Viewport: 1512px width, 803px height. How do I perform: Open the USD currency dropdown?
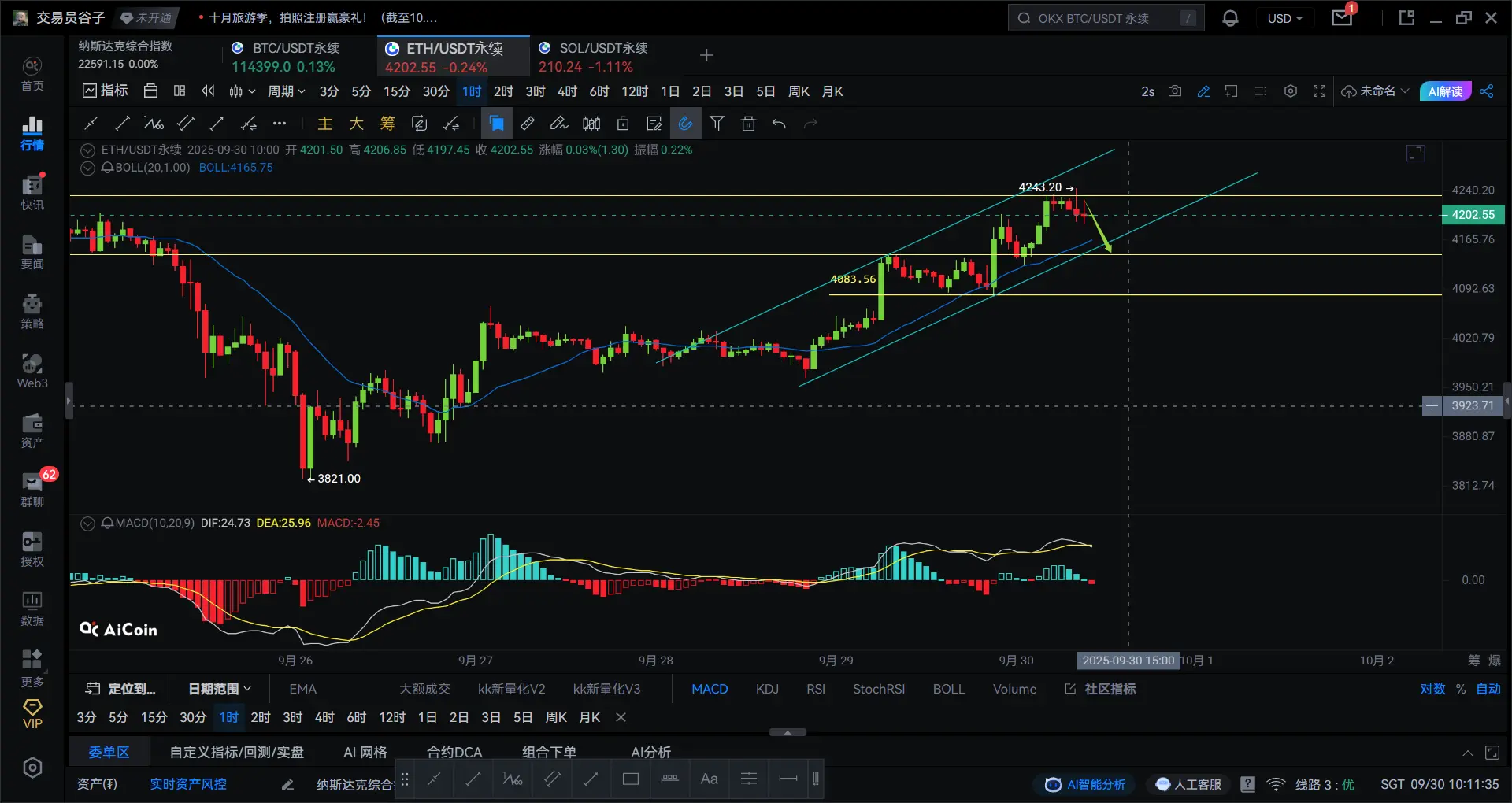pos(1285,18)
